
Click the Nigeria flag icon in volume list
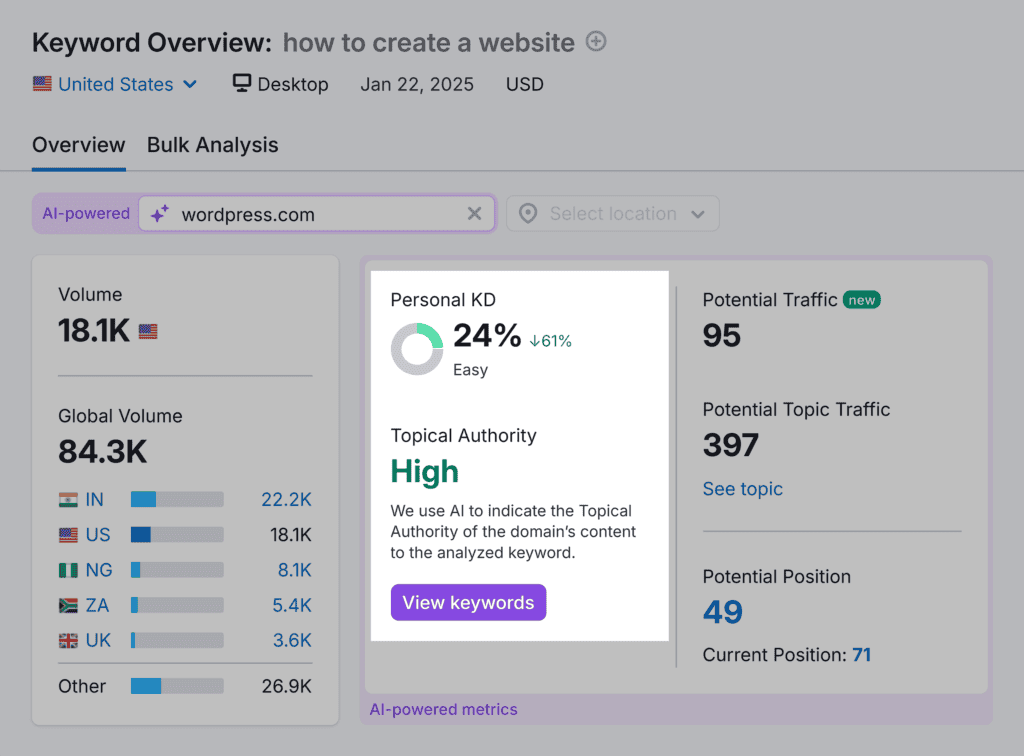click(x=68, y=570)
